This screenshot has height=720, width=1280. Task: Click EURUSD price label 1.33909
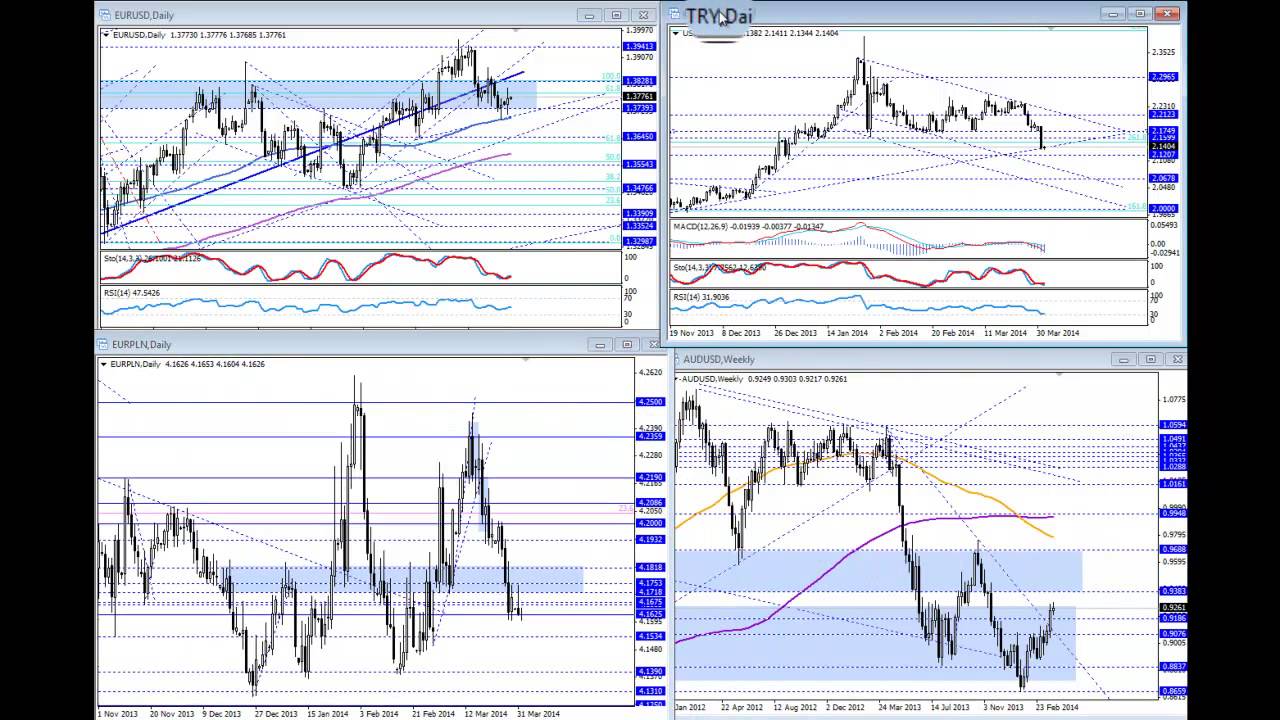(639, 213)
